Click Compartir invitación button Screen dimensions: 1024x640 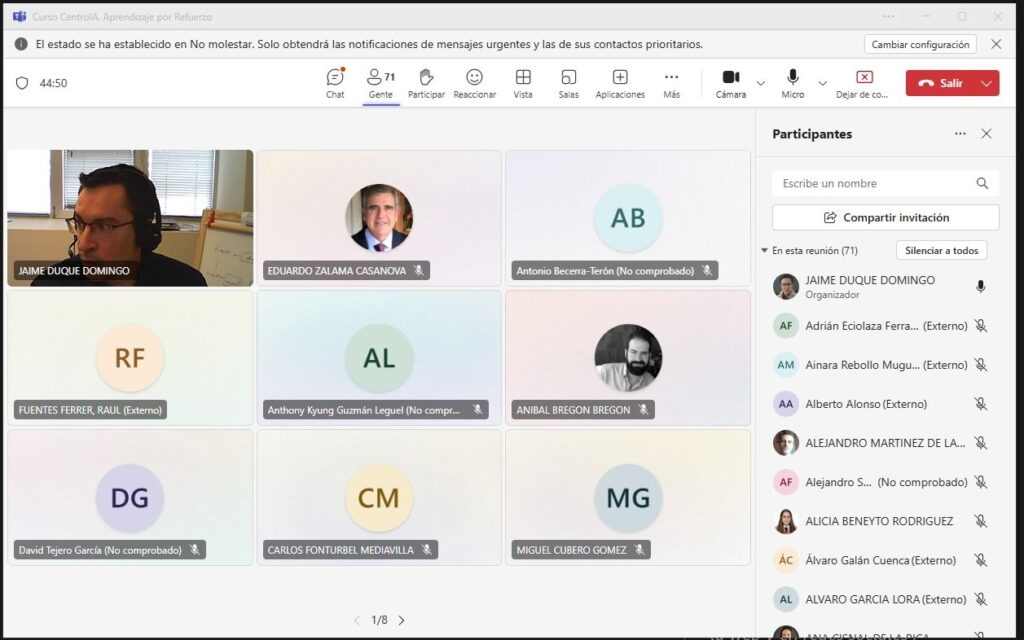coord(885,217)
